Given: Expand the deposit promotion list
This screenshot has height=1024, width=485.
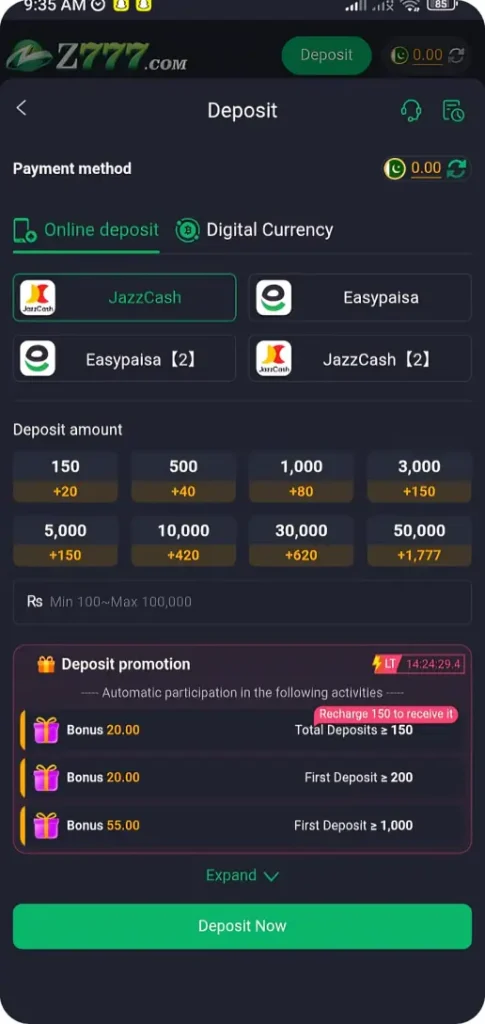Looking at the screenshot, I should click(x=242, y=876).
